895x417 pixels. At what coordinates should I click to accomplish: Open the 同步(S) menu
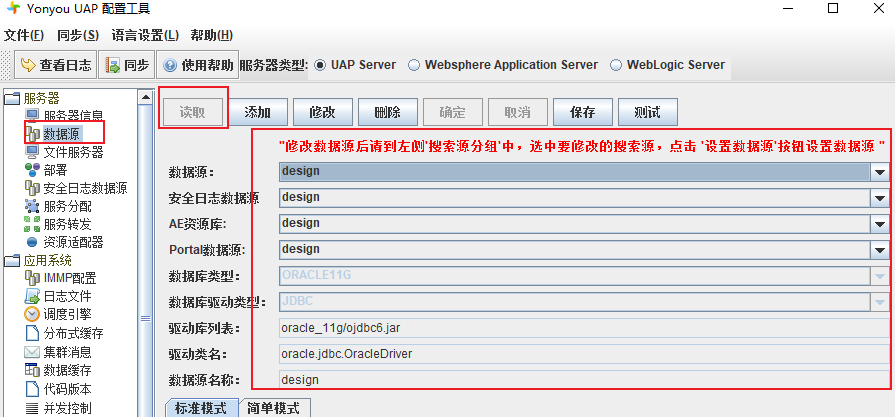78,35
